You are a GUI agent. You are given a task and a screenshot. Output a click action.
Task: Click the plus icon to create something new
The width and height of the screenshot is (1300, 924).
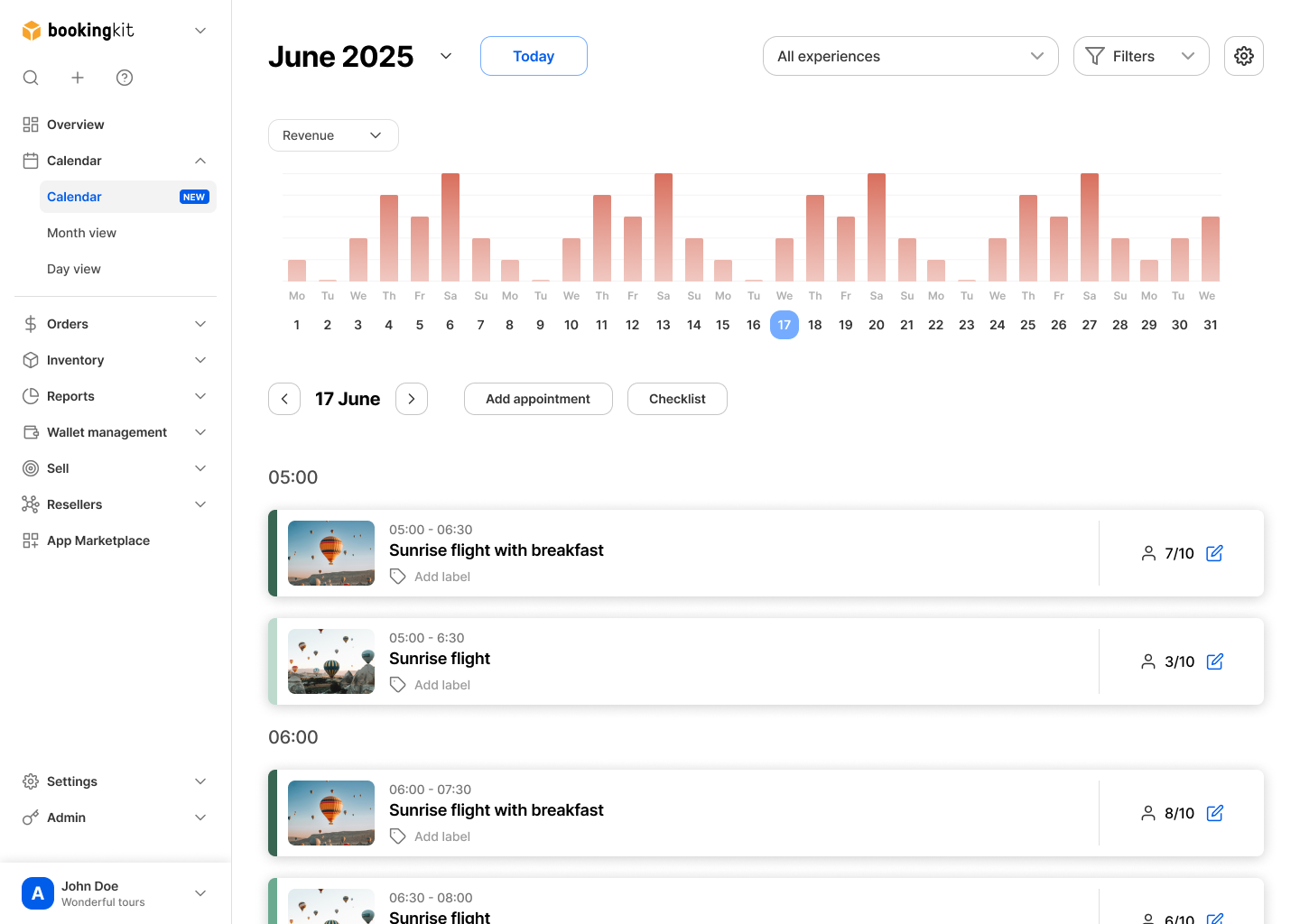(78, 78)
